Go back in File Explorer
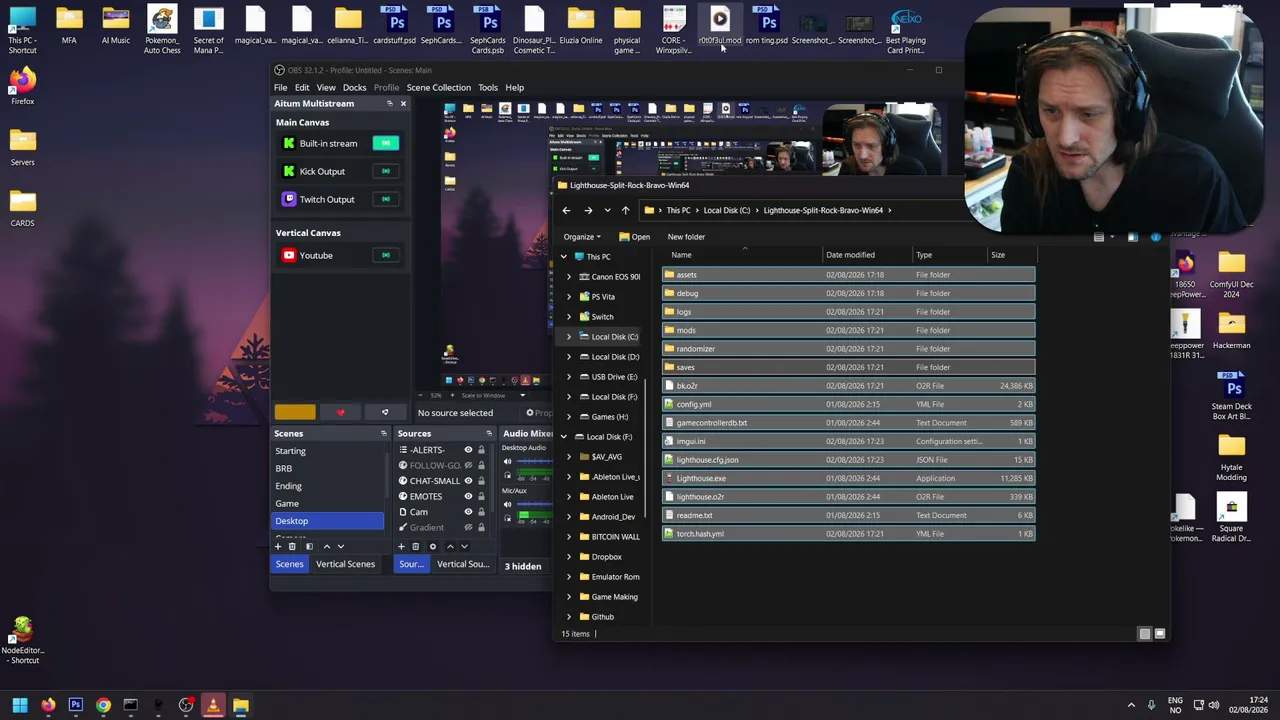 (x=566, y=210)
